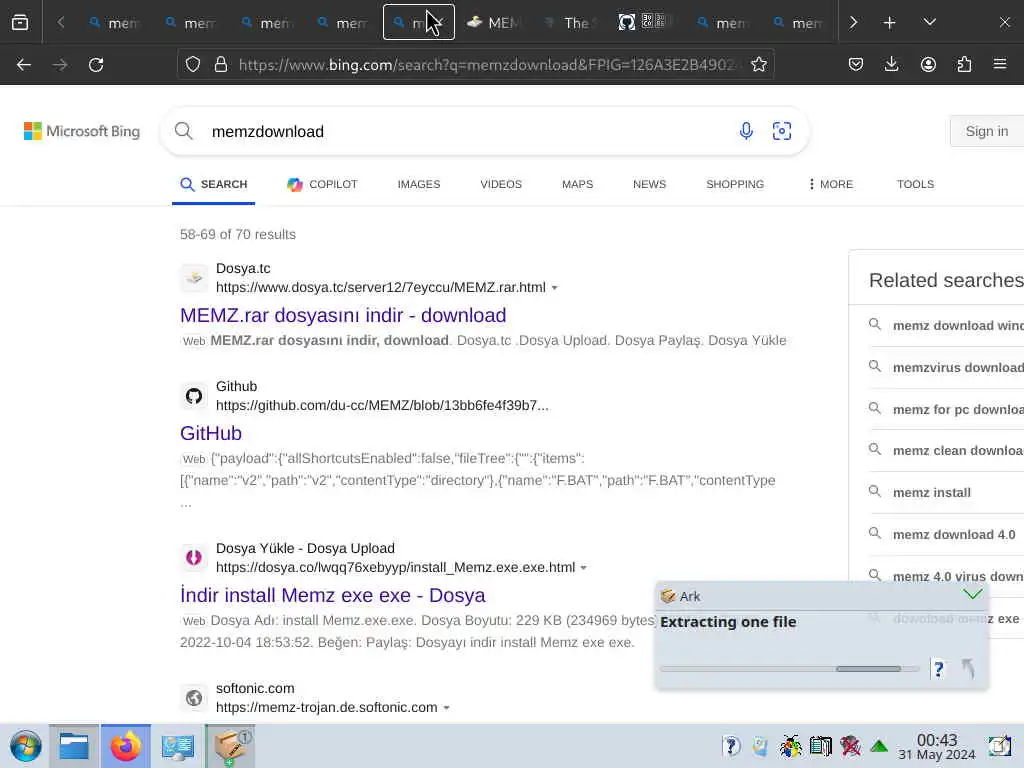
Task: Expand hidden tray icons green arrow
Action: click(879, 746)
